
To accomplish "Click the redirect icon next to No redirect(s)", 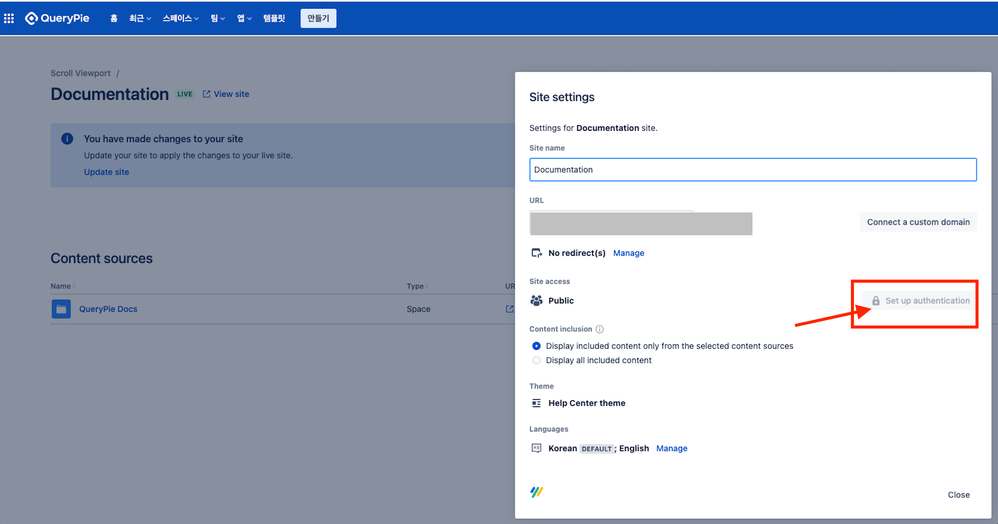I will pyautogui.click(x=537, y=253).
